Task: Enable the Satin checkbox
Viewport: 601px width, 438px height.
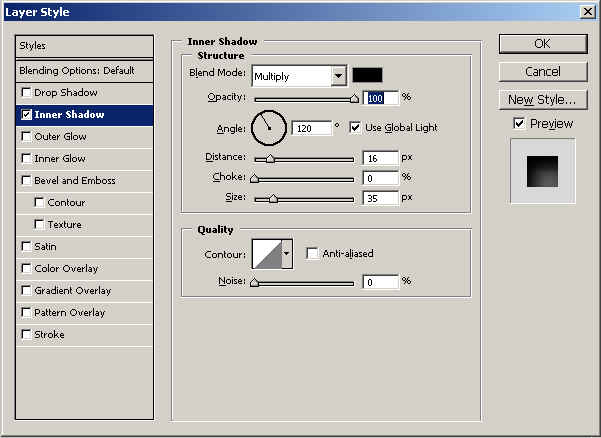Action: pos(26,246)
